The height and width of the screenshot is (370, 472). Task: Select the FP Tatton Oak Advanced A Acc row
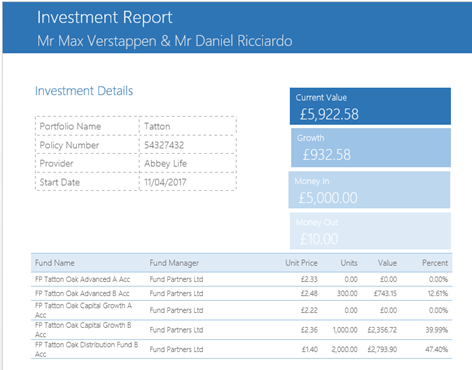tap(242, 279)
